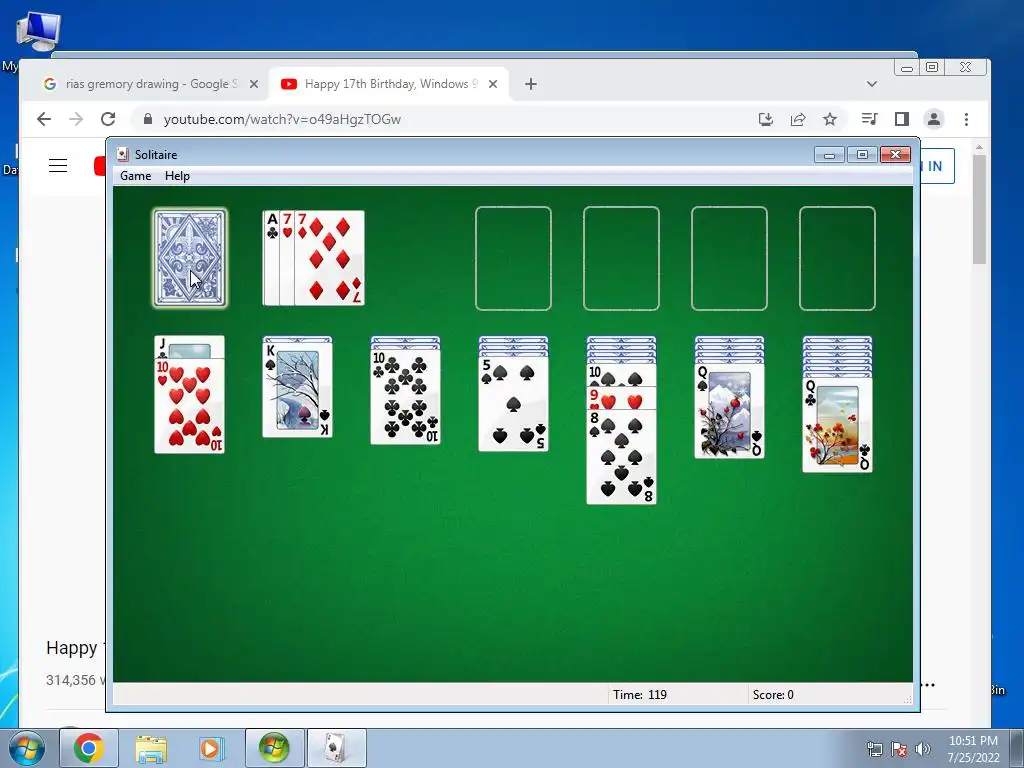Open Action Center flag tray icon
Viewport: 1024px width, 768px height.
coord(899,749)
